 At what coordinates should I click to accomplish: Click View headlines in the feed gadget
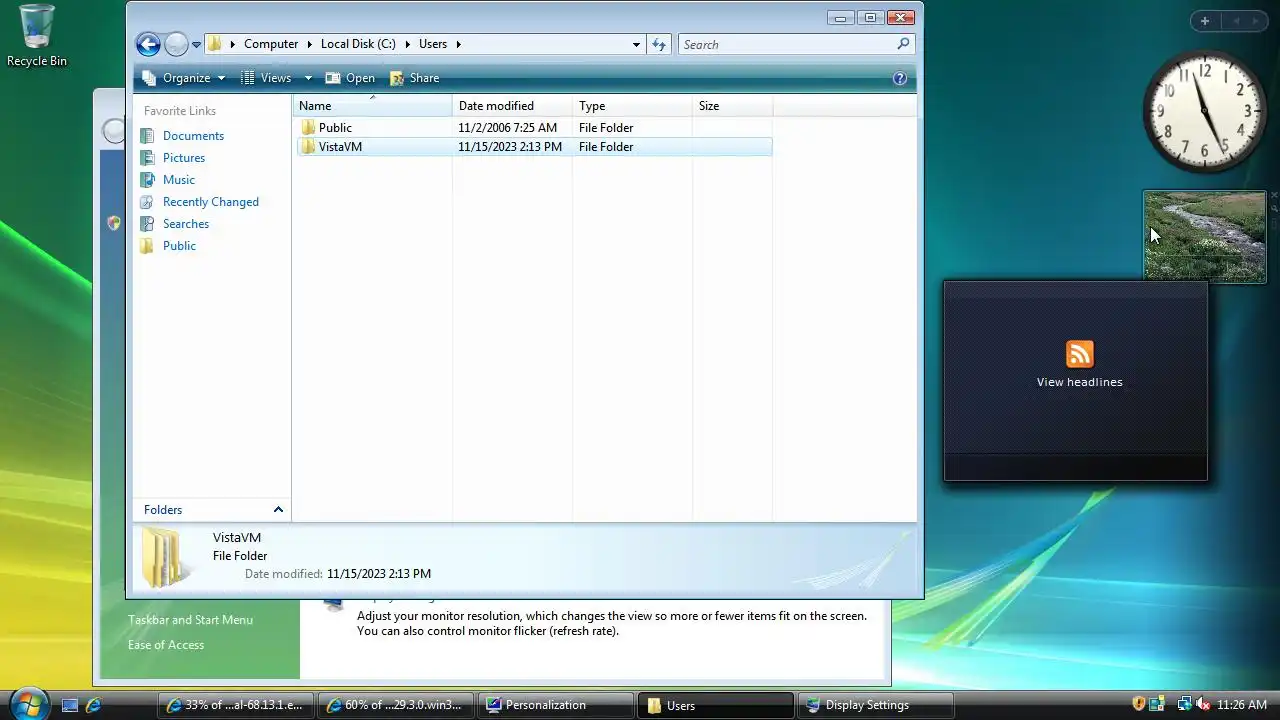click(x=1079, y=382)
